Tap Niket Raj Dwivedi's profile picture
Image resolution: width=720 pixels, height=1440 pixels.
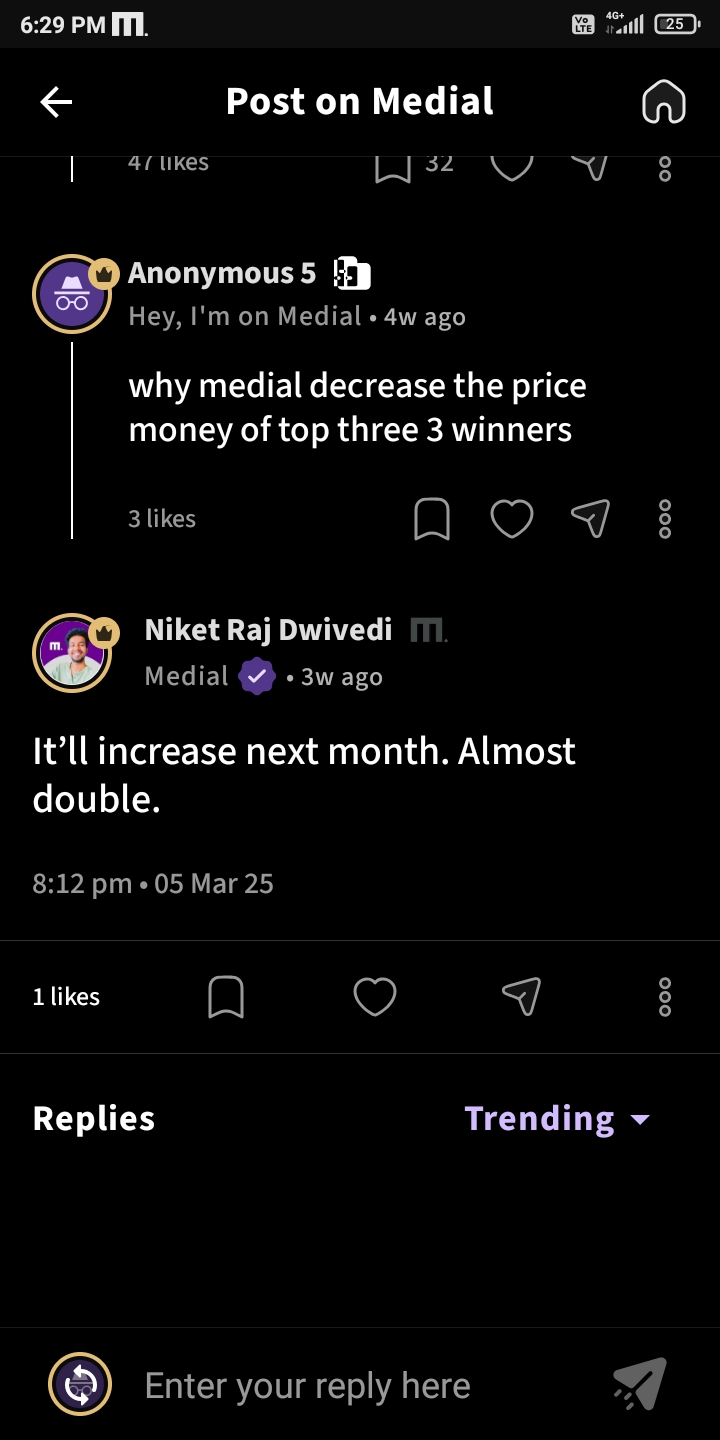point(71,653)
